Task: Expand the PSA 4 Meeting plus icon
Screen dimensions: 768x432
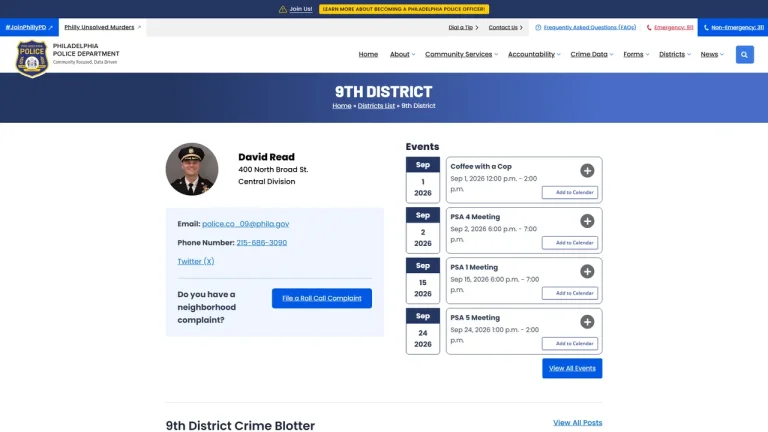Action: tap(587, 221)
